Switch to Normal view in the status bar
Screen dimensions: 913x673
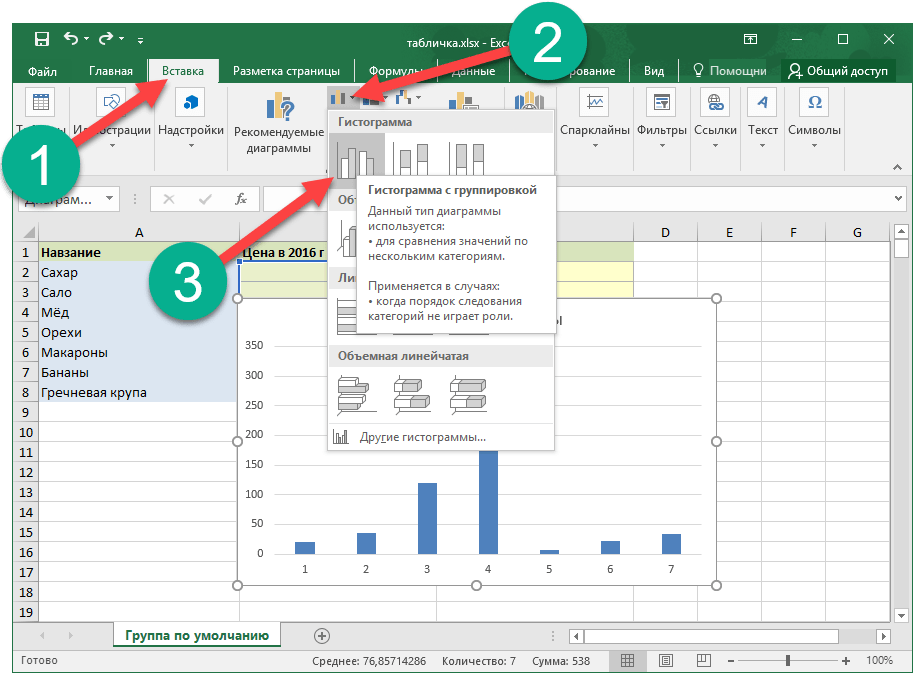(x=628, y=661)
